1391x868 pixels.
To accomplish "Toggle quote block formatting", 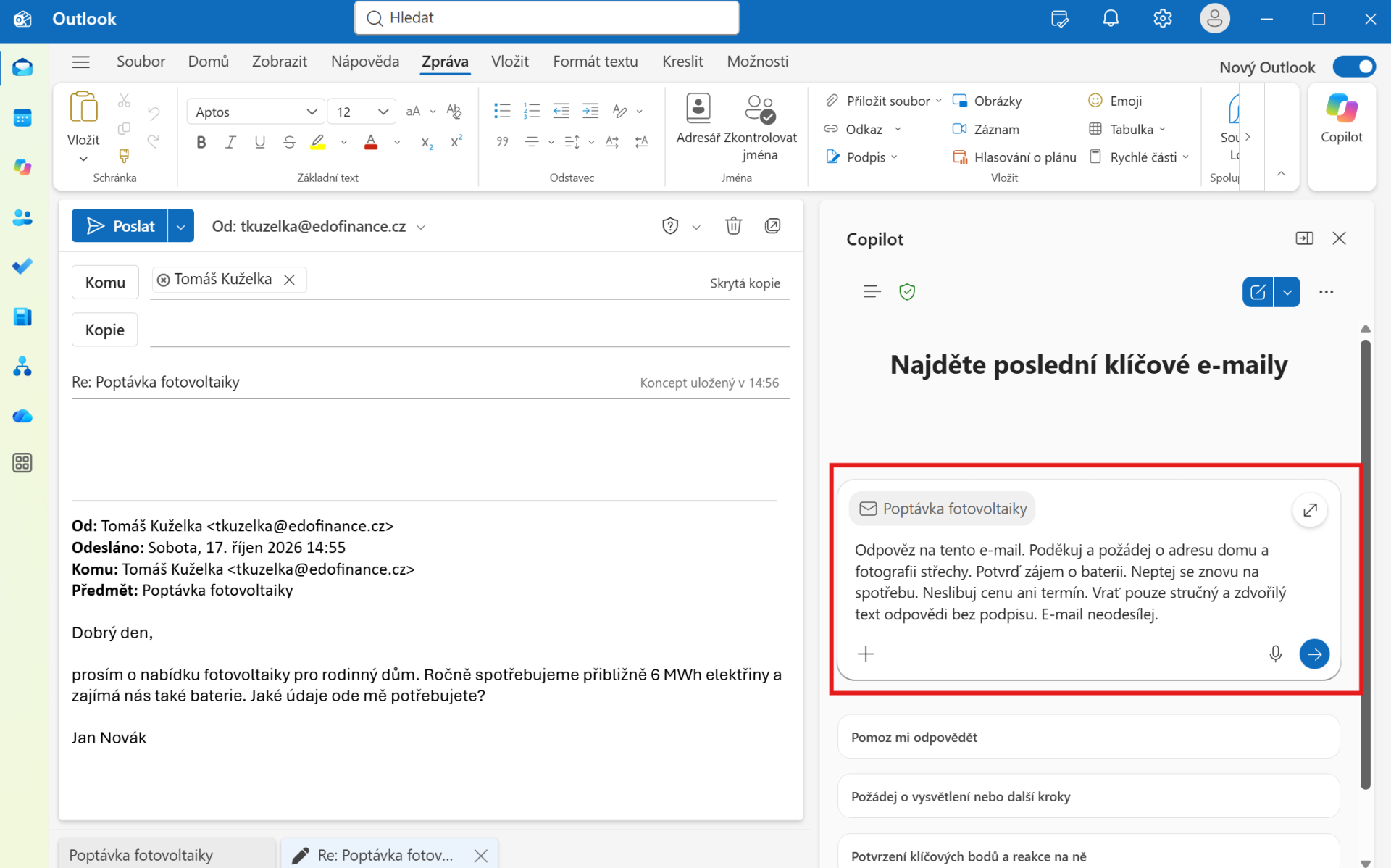I will tap(502, 142).
